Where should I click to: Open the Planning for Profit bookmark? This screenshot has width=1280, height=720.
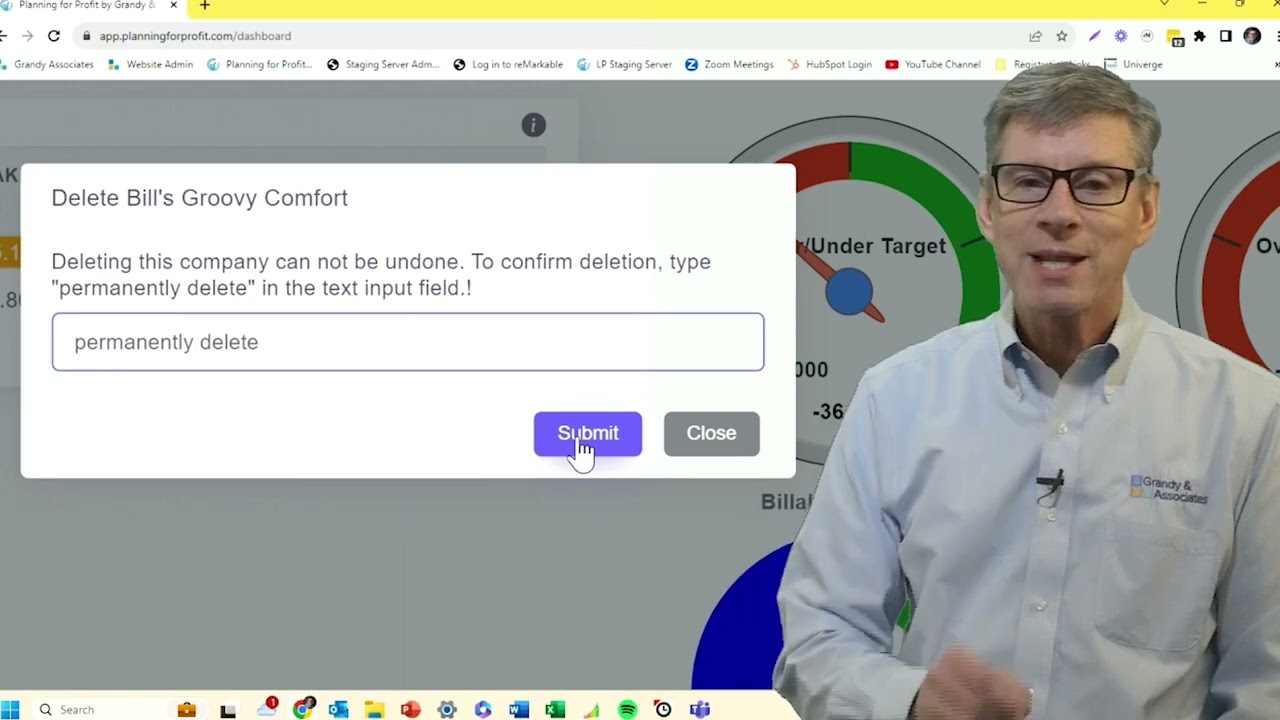click(260, 64)
